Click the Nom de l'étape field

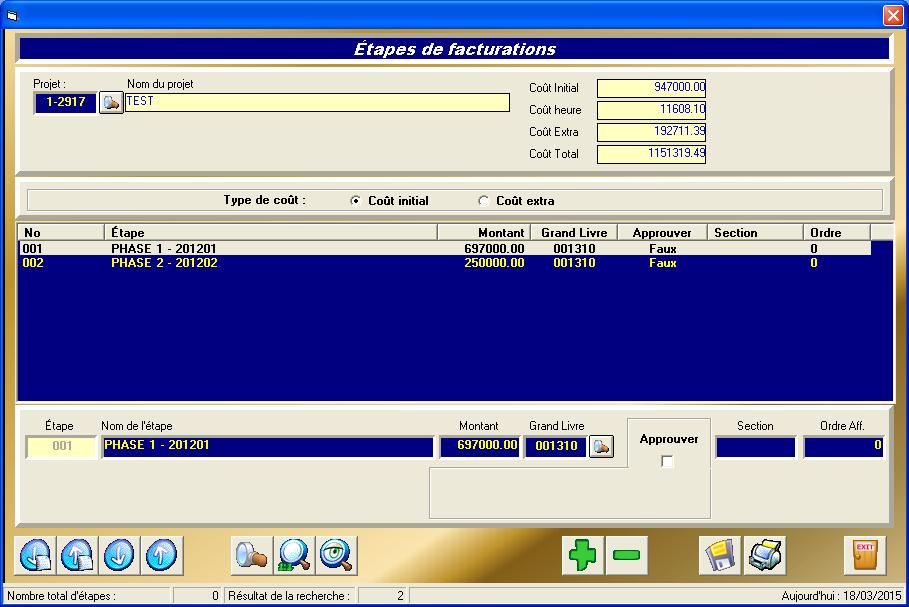pyautogui.click(x=267, y=446)
